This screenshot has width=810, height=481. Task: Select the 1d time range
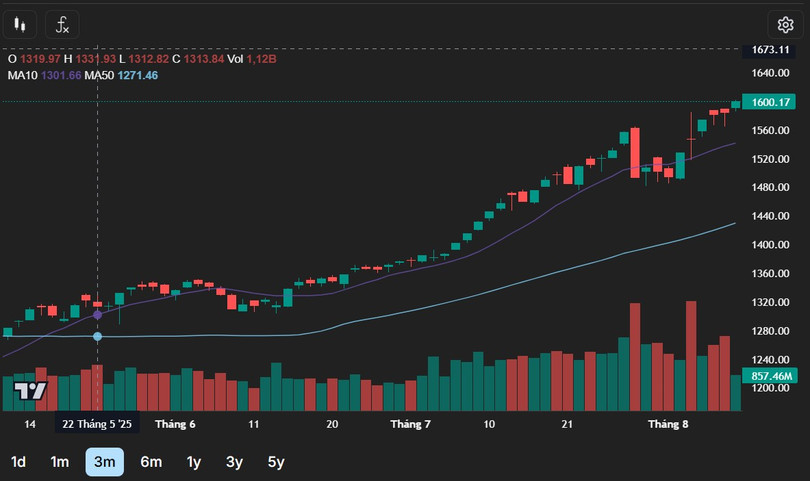pyautogui.click(x=18, y=461)
